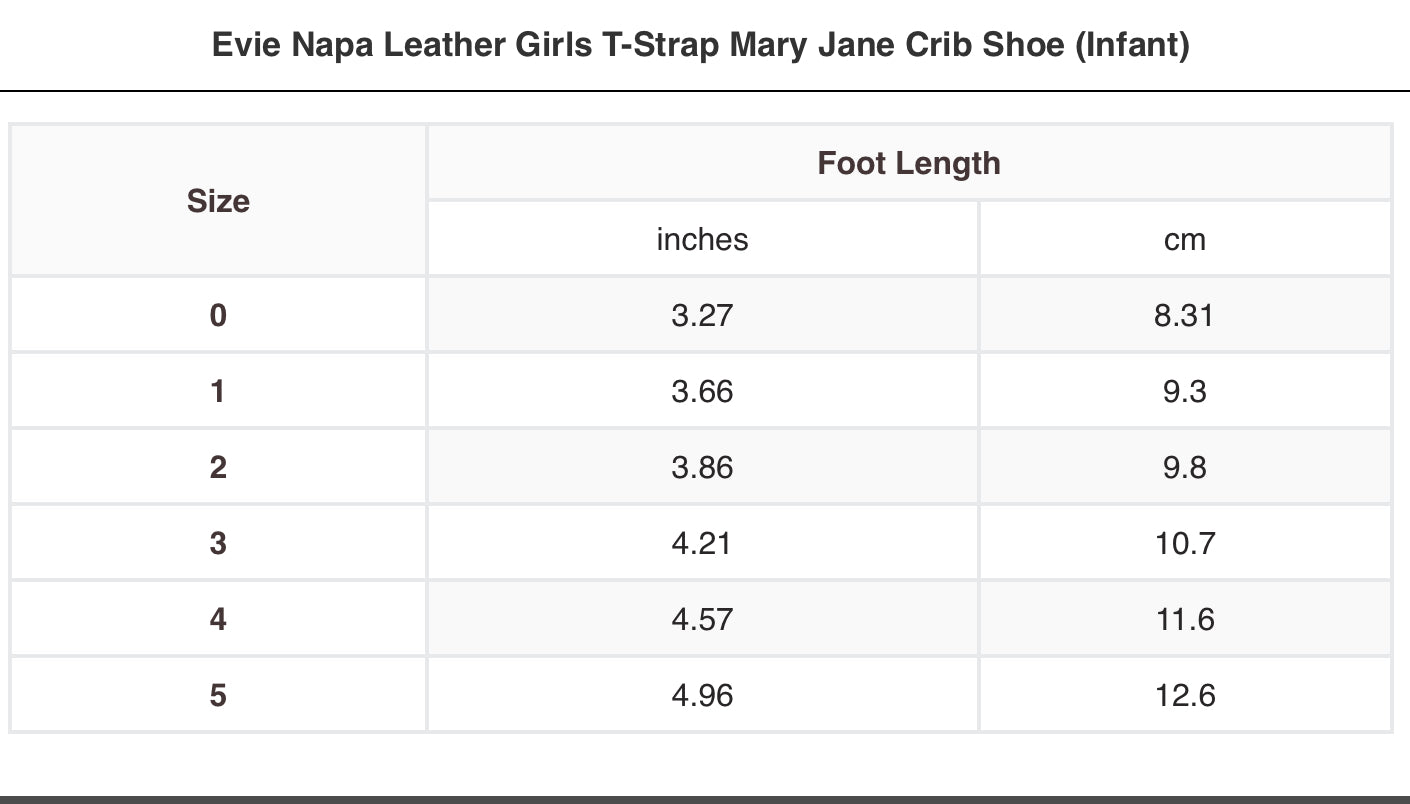Screen dimensions: 1410x804
Task: Click the cm sub-header
Action: pyautogui.click(x=1185, y=239)
